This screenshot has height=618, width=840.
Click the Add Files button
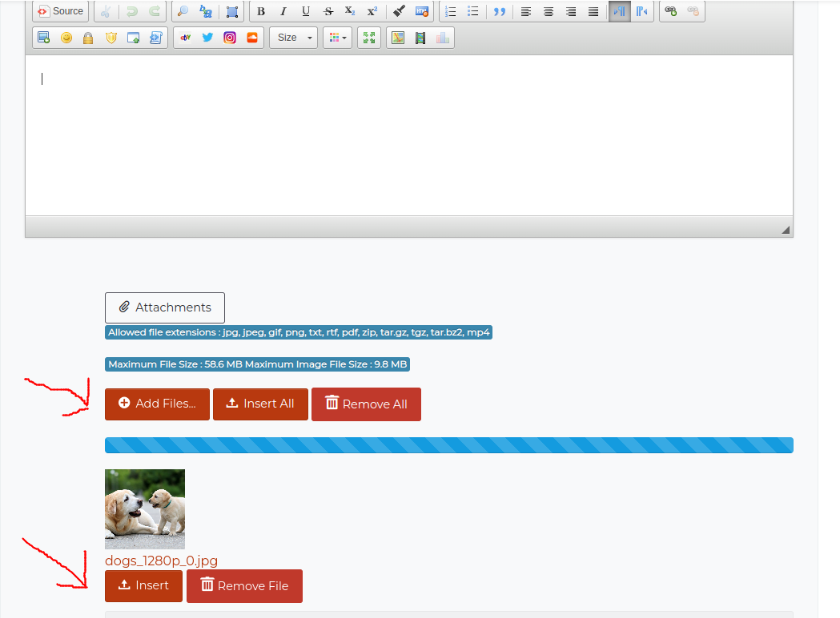pos(157,404)
